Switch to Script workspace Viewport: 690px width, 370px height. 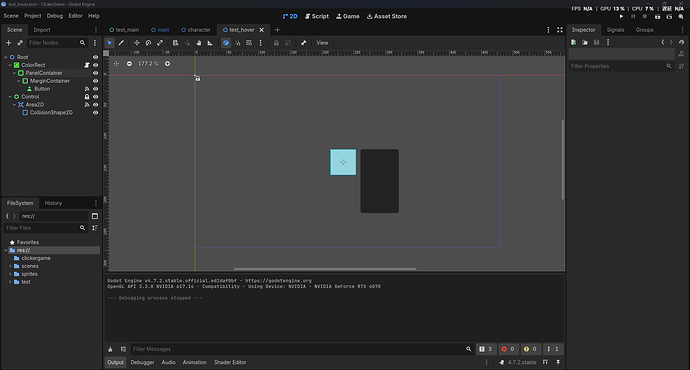click(x=317, y=16)
